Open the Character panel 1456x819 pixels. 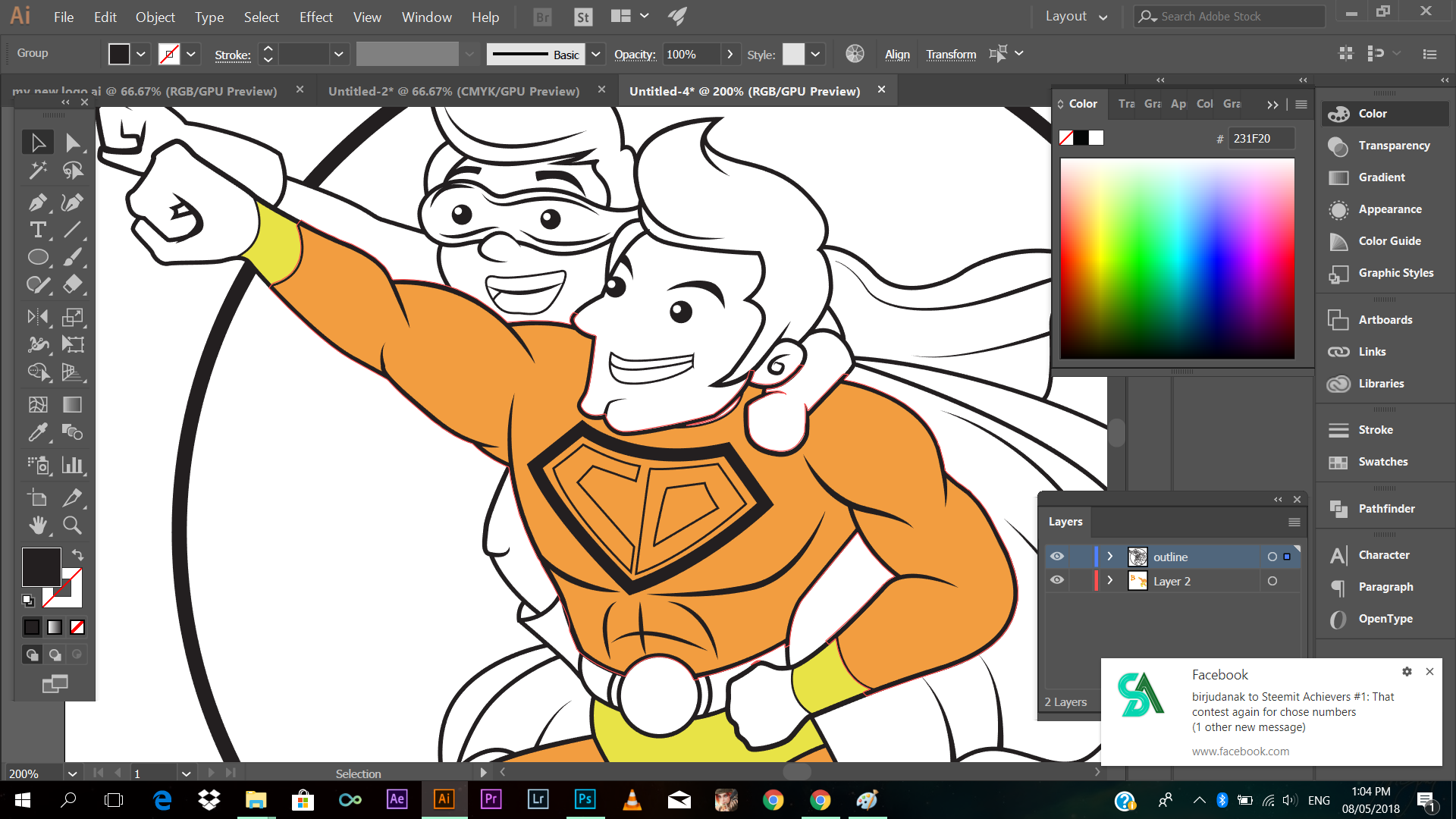pos(1385,554)
